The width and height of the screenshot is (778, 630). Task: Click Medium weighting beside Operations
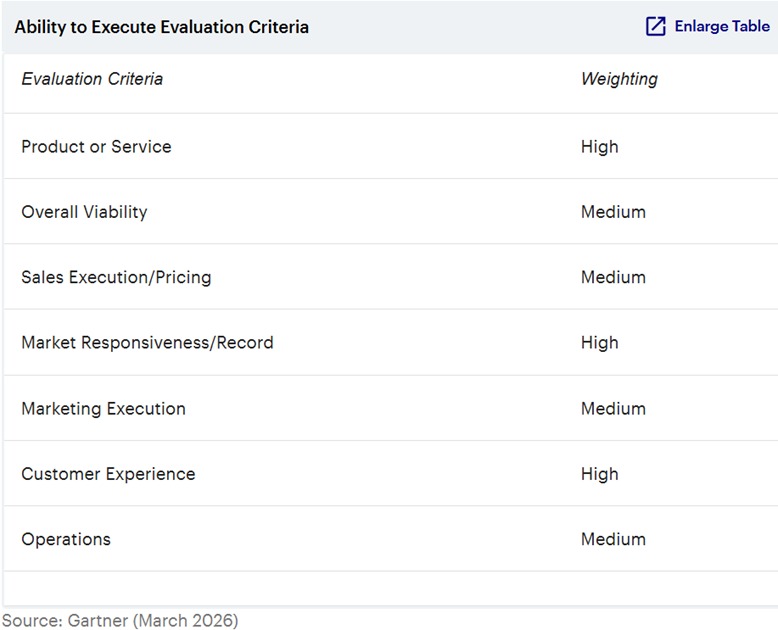click(613, 539)
